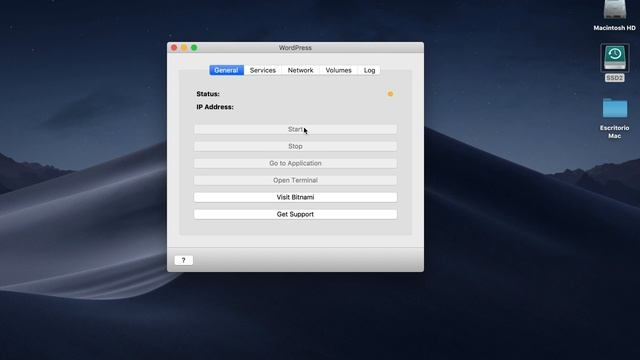Select the Escritorio Mac folder icon
This screenshot has width=640, height=360.
(615, 108)
